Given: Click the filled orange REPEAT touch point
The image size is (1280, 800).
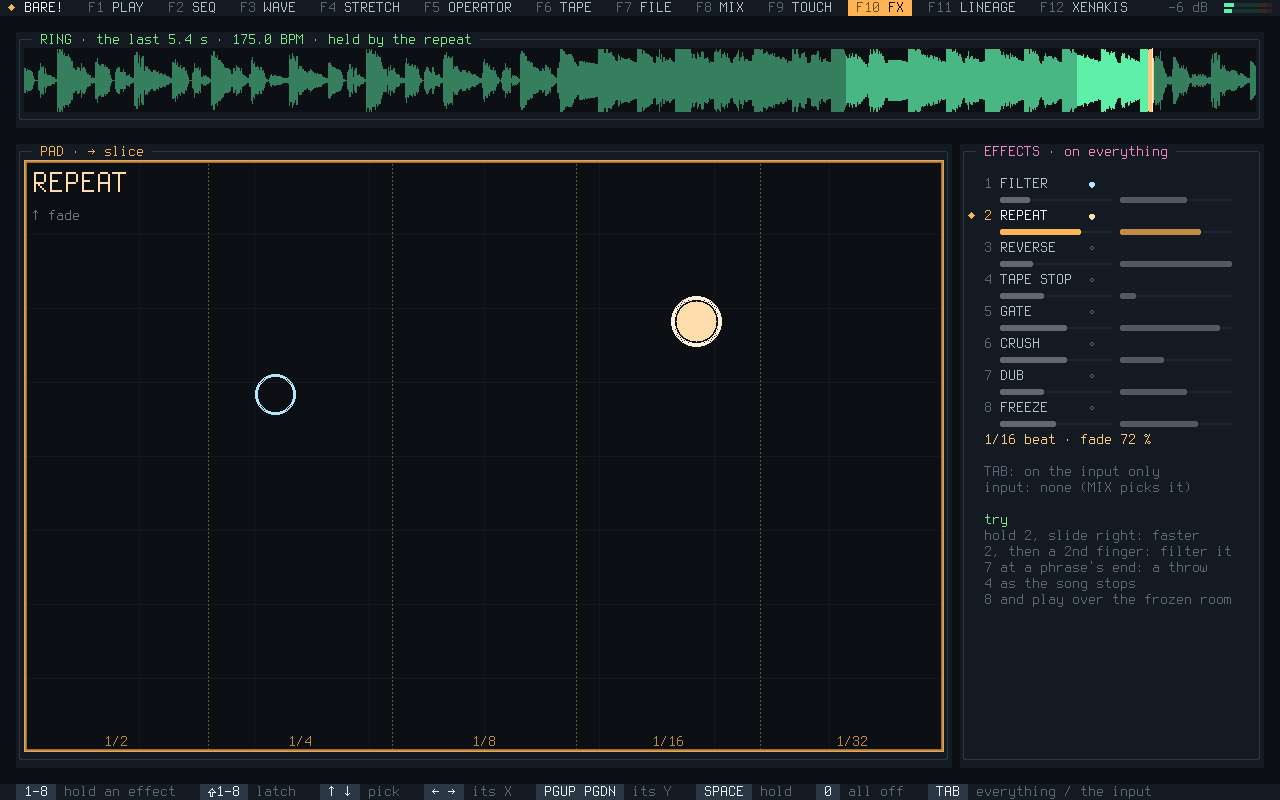Looking at the screenshot, I should [x=696, y=322].
